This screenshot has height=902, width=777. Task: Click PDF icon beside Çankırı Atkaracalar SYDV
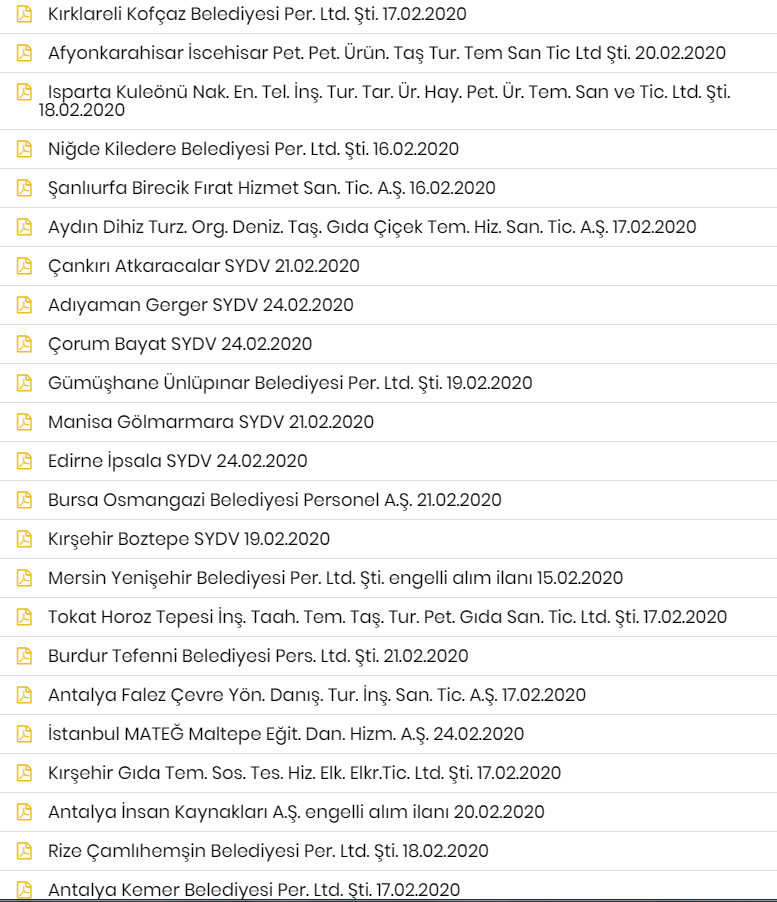click(24, 266)
